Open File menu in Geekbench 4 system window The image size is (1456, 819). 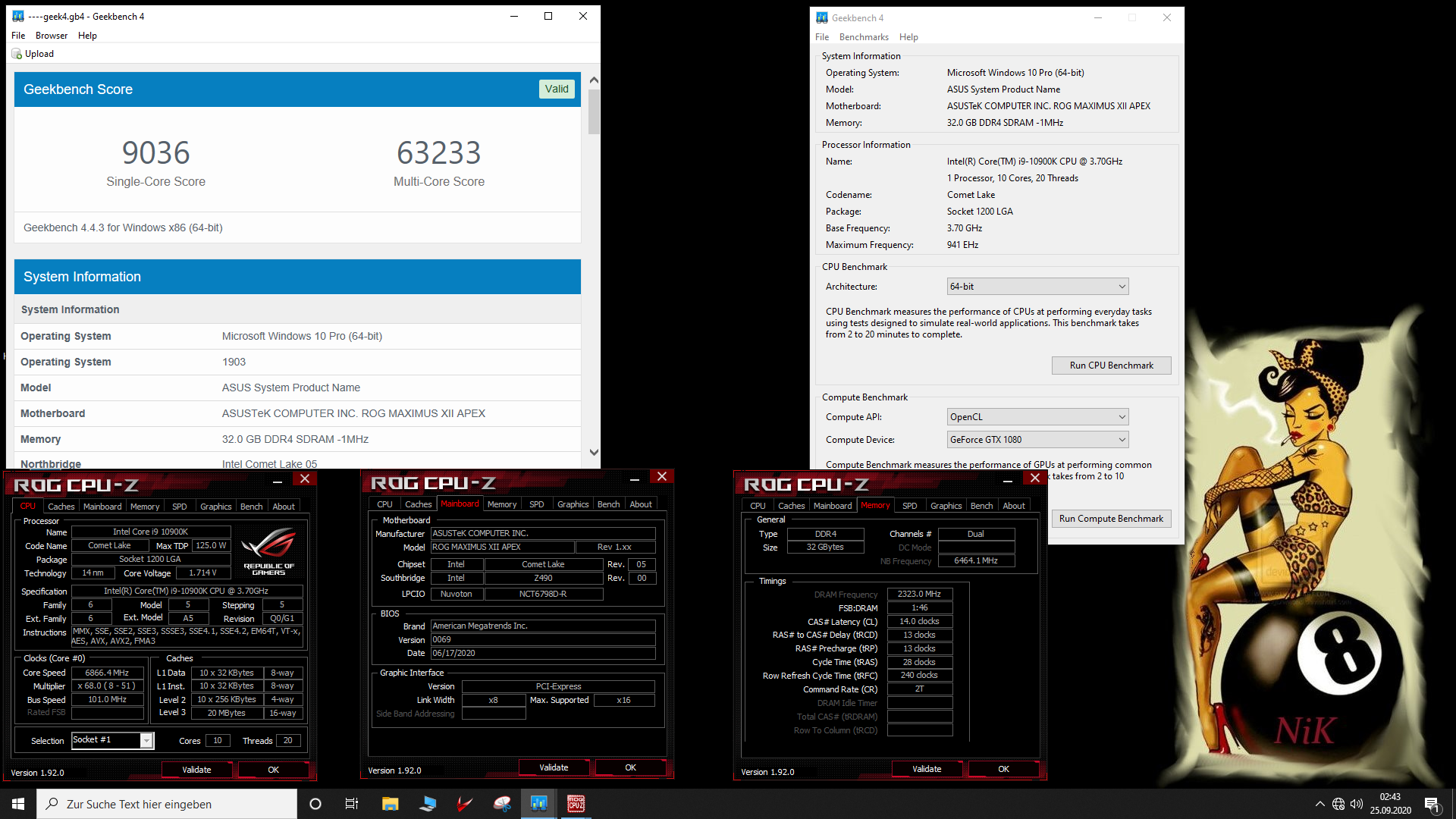pos(822,37)
